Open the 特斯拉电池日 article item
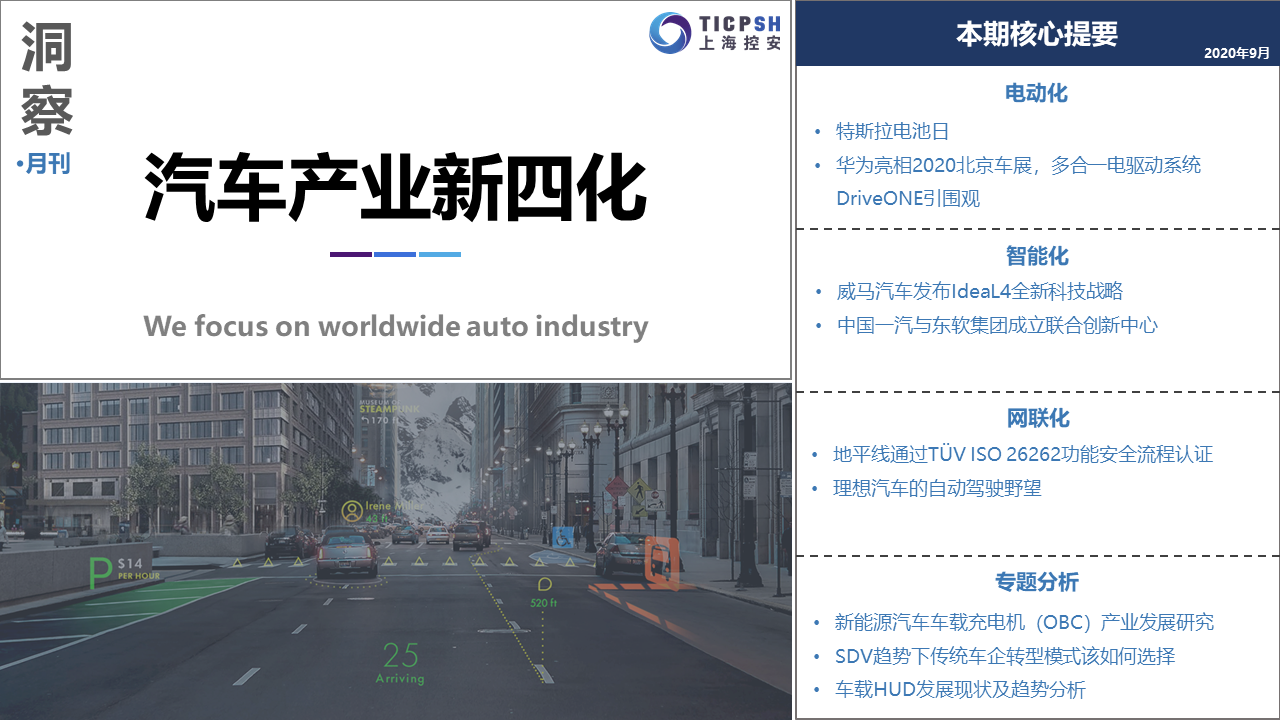The width and height of the screenshot is (1280, 720). point(892,131)
